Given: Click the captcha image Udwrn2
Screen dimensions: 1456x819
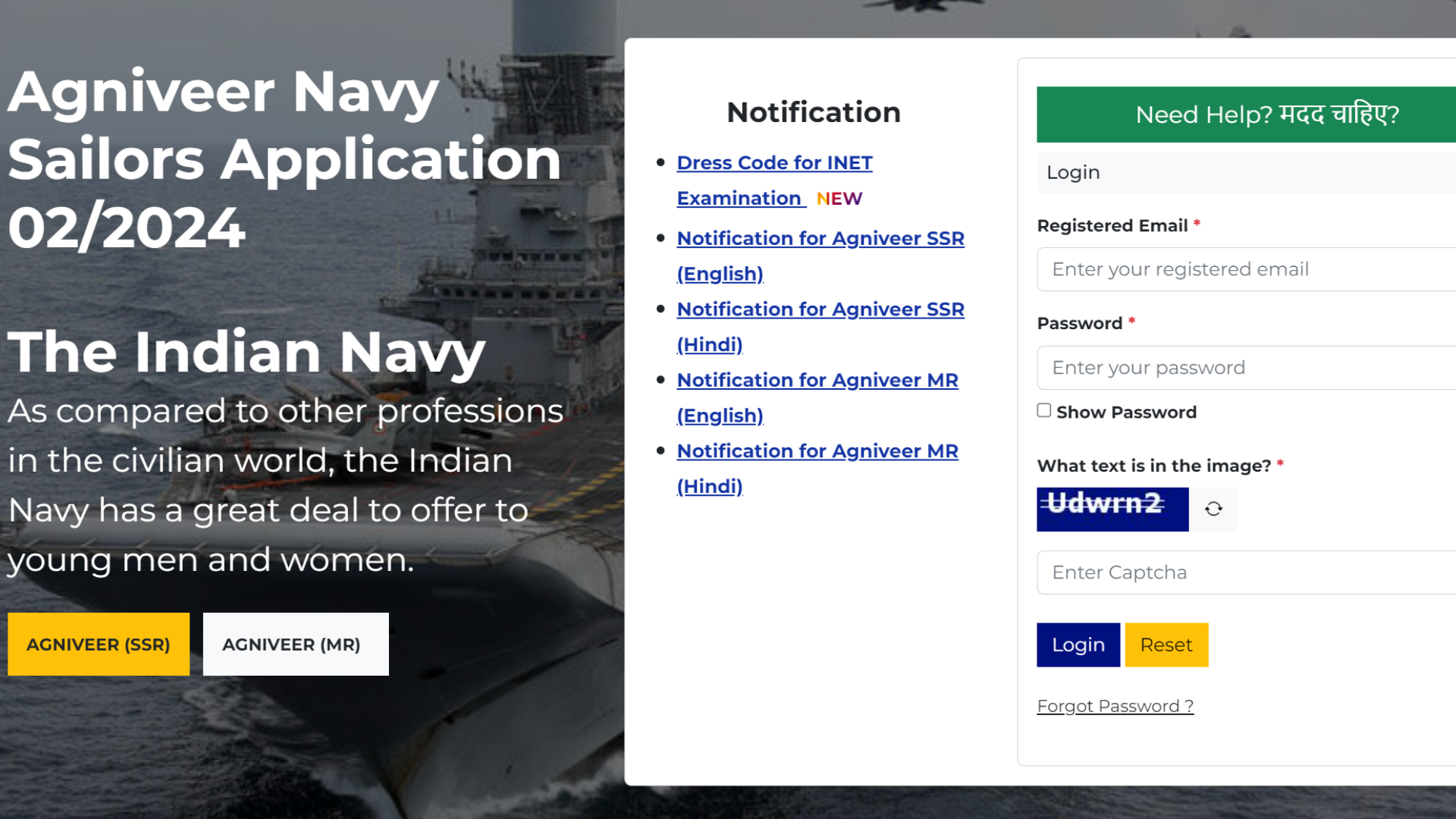Looking at the screenshot, I should [1112, 509].
